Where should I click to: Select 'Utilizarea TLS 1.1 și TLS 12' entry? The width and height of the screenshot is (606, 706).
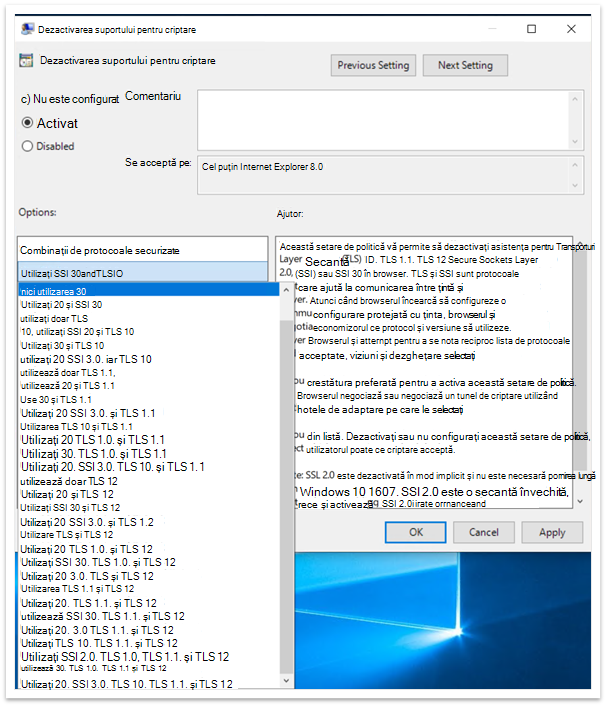click(149, 589)
